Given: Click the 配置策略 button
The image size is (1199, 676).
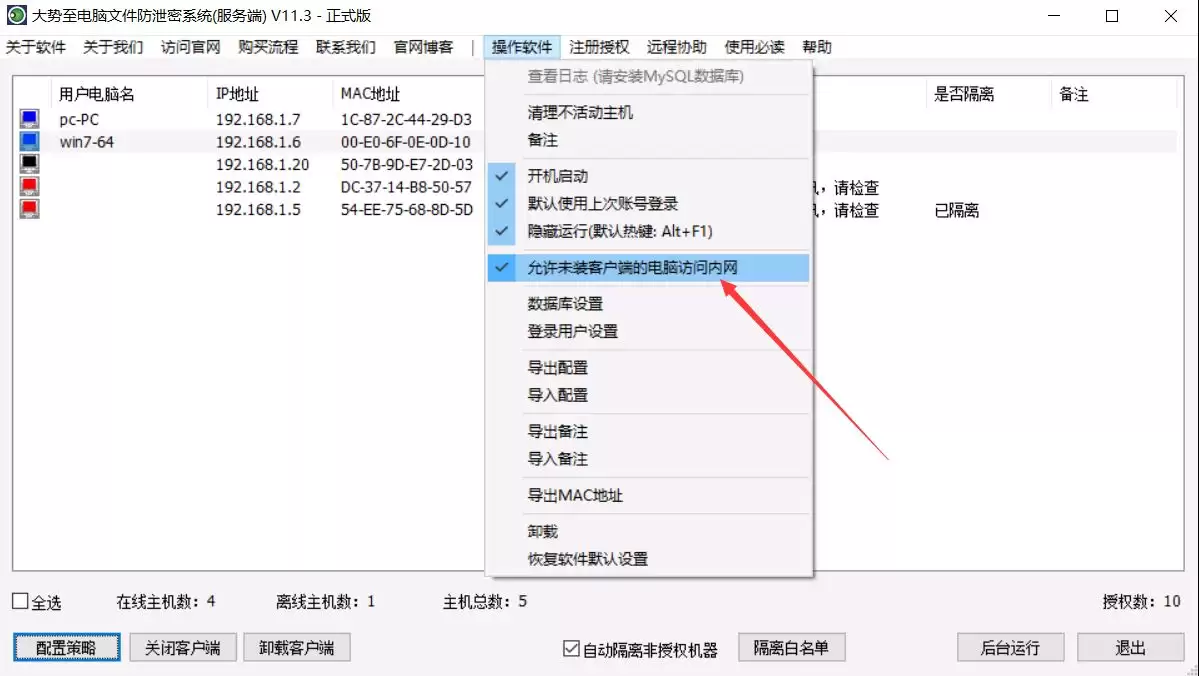Looking at the screenshot, I should click(67, 648).
